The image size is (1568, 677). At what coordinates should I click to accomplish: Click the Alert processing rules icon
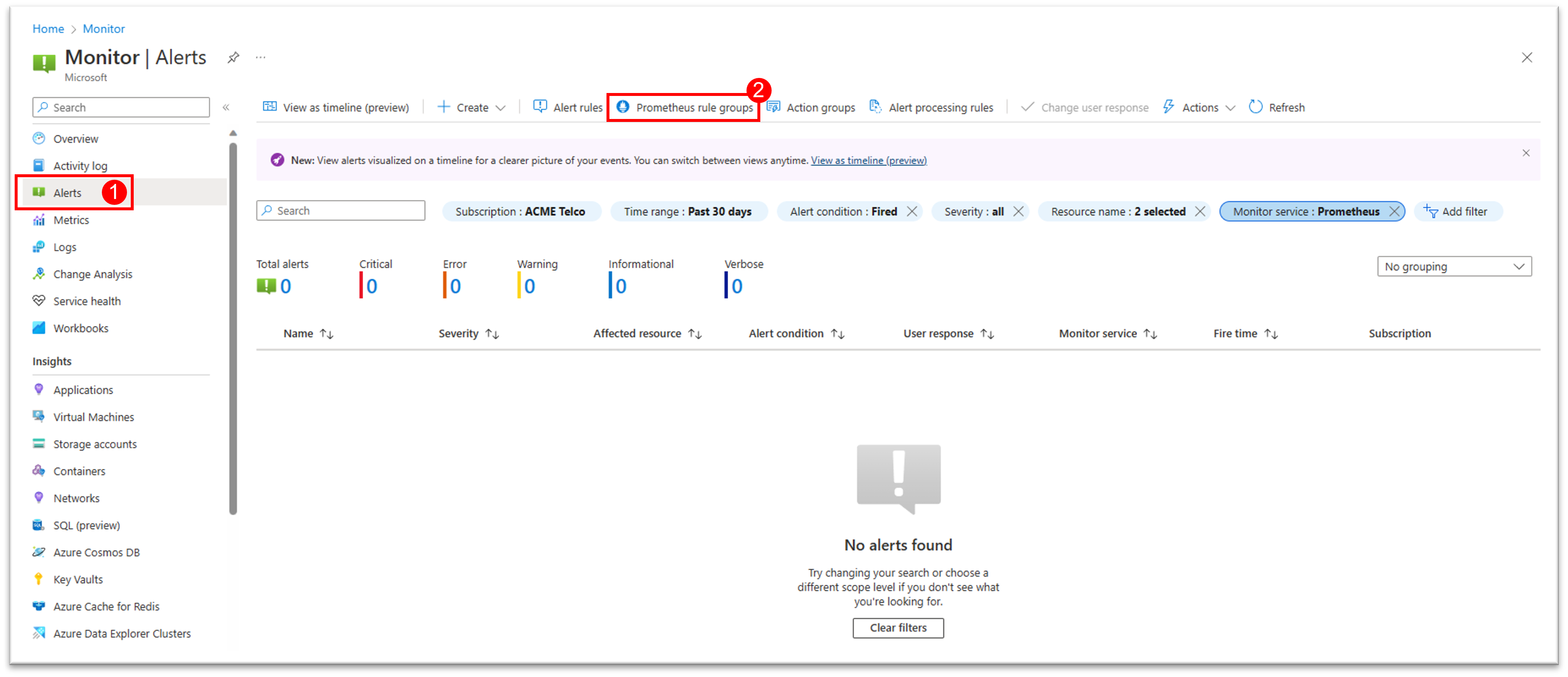(x=879, y=107)
